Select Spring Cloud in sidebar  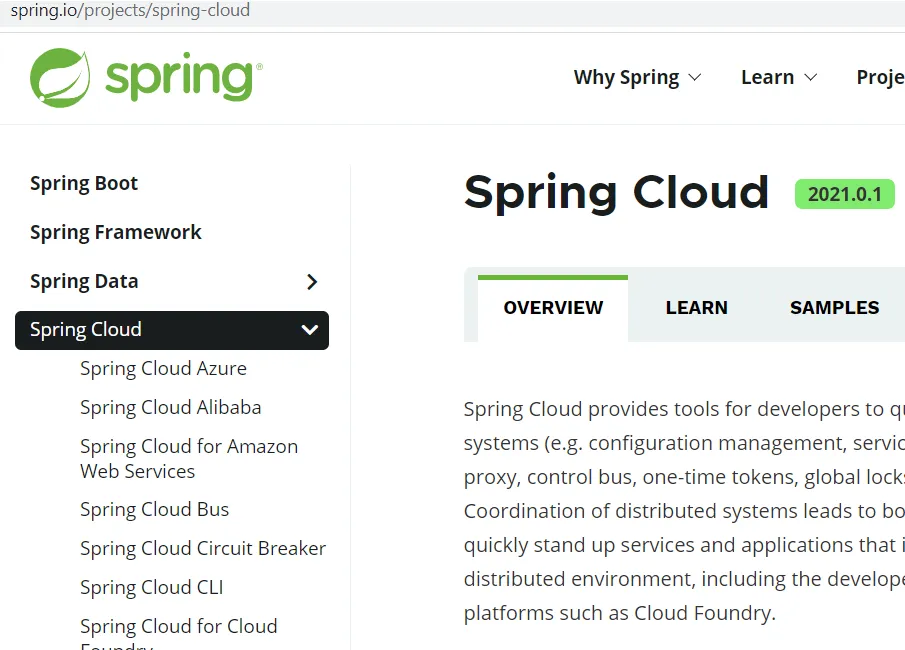[x=172, y=330]
